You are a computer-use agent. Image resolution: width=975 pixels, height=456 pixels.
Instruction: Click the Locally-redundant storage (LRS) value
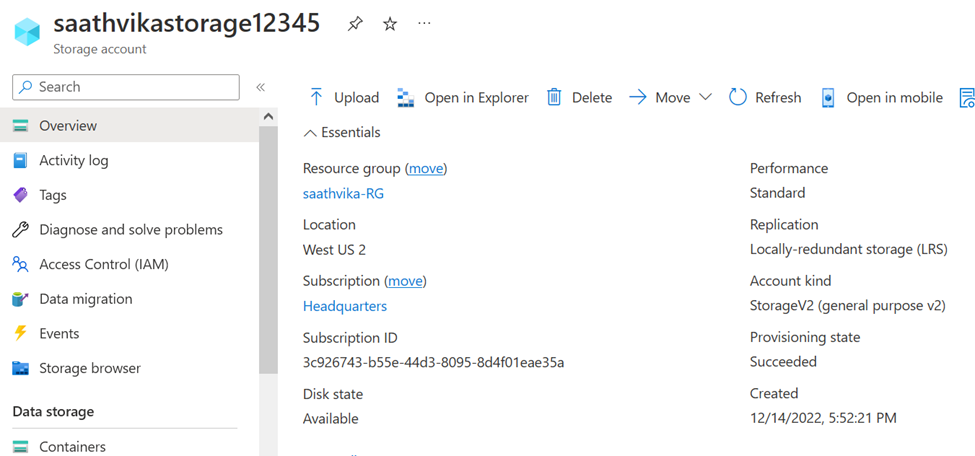click(x=848, y=250)
